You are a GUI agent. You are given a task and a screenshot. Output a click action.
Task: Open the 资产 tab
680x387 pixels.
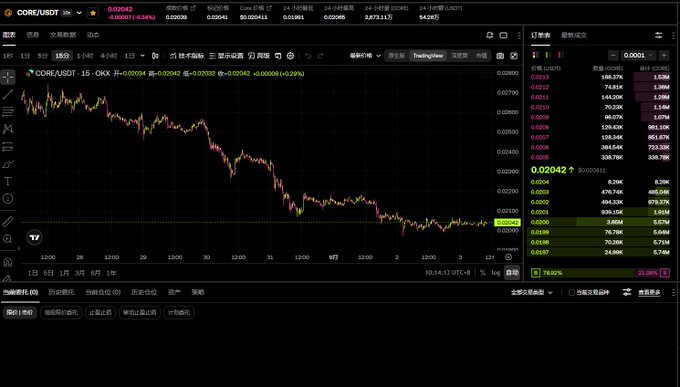coord(174,292)
